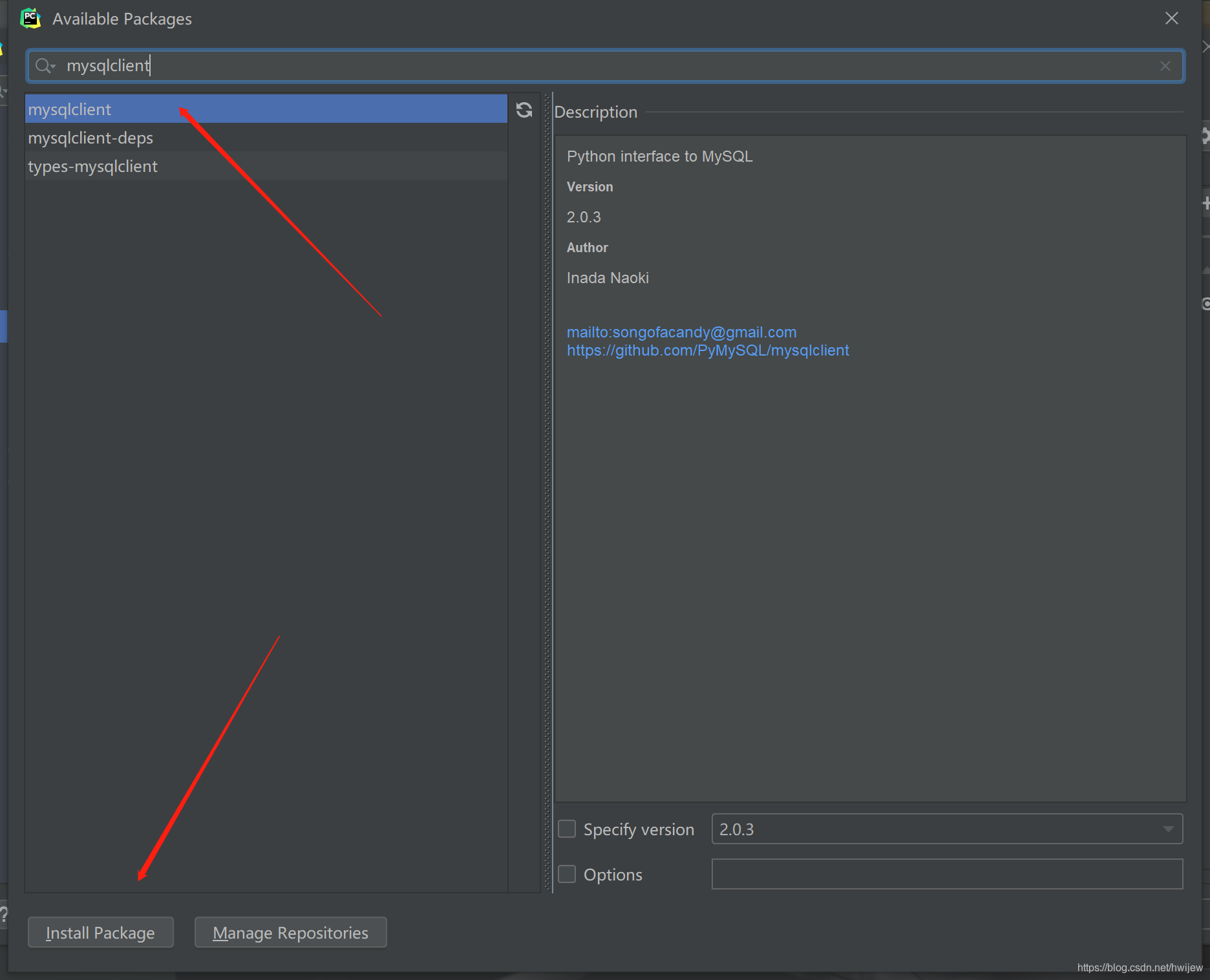
Task: Enable the Options checkbox
Action: point(567,874)
